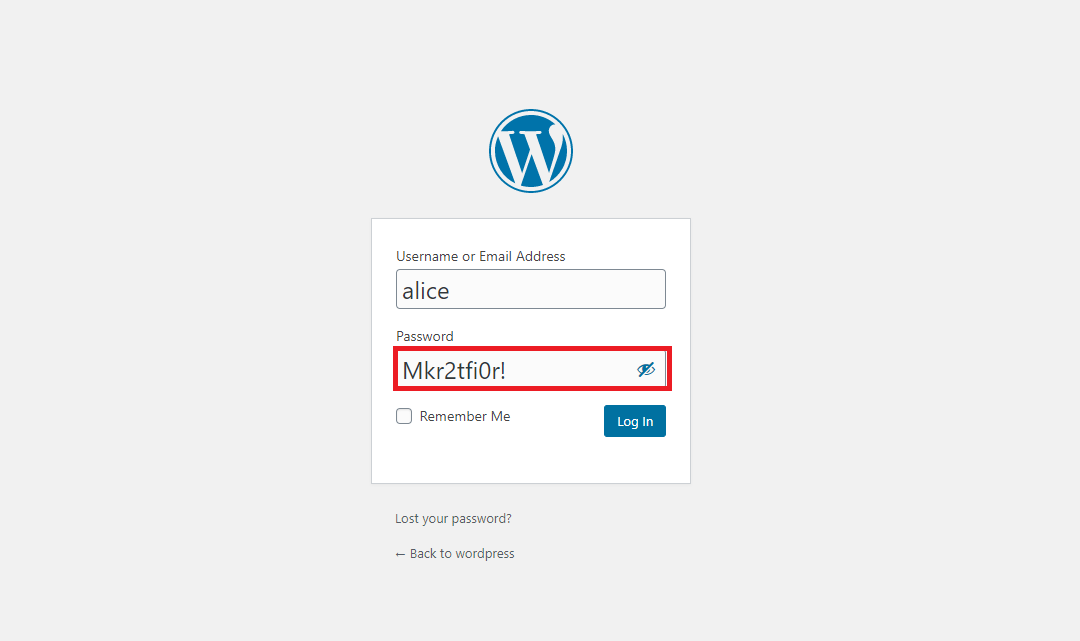The width and height of the screenshot is (1080, 641).
Task: Place cursor on the 'Mkr2tfi0r!' password text
Action: click(454, 371)
